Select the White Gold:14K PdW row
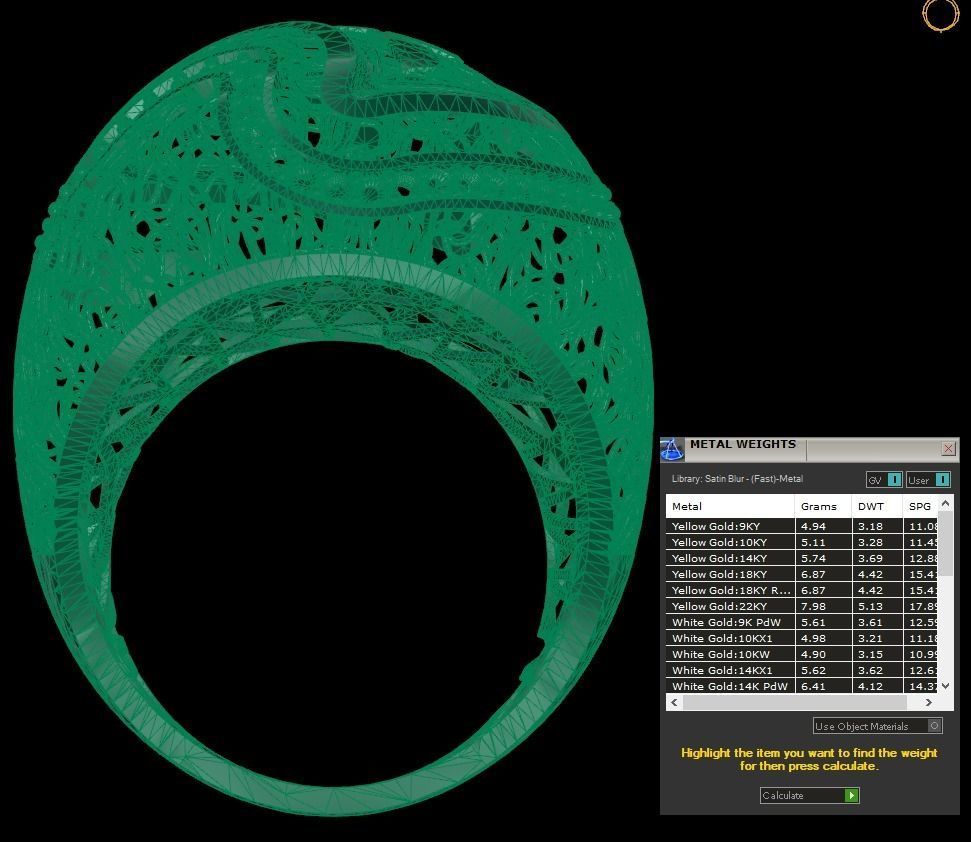The height and width of the screenshot is (842, 971). (x=802, y=686)
